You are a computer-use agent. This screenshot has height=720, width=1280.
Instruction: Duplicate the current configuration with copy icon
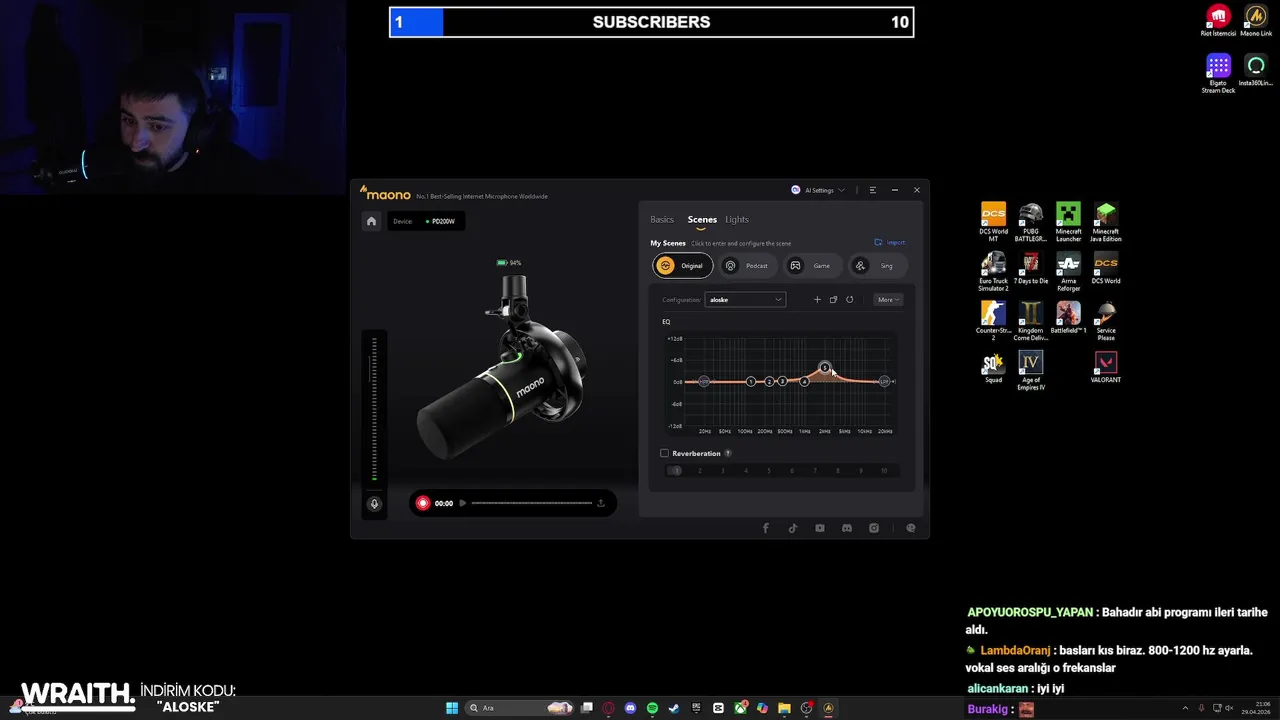tap(833, 299)
